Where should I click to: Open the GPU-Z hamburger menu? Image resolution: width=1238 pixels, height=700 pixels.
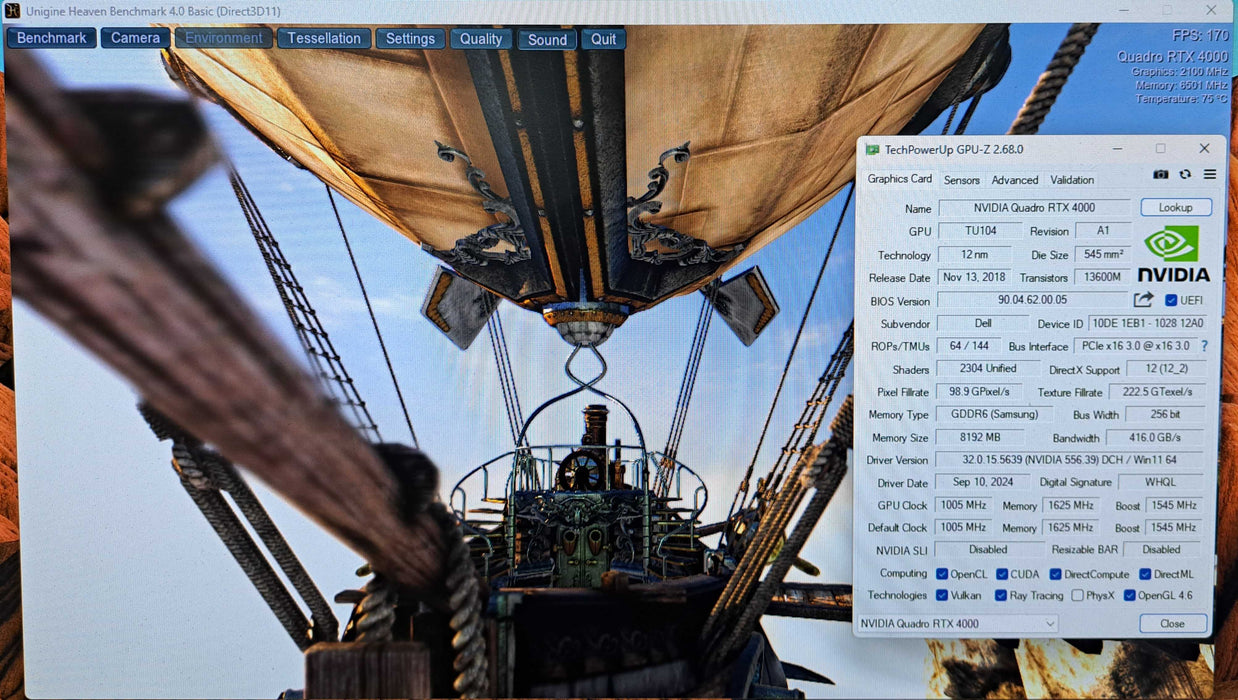click(1210, 174)
